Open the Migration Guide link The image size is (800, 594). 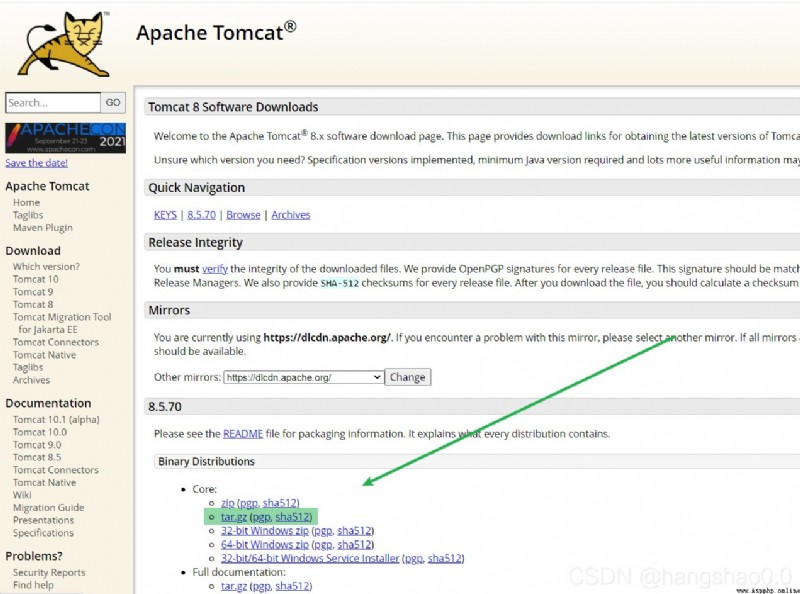coord(48,507)
